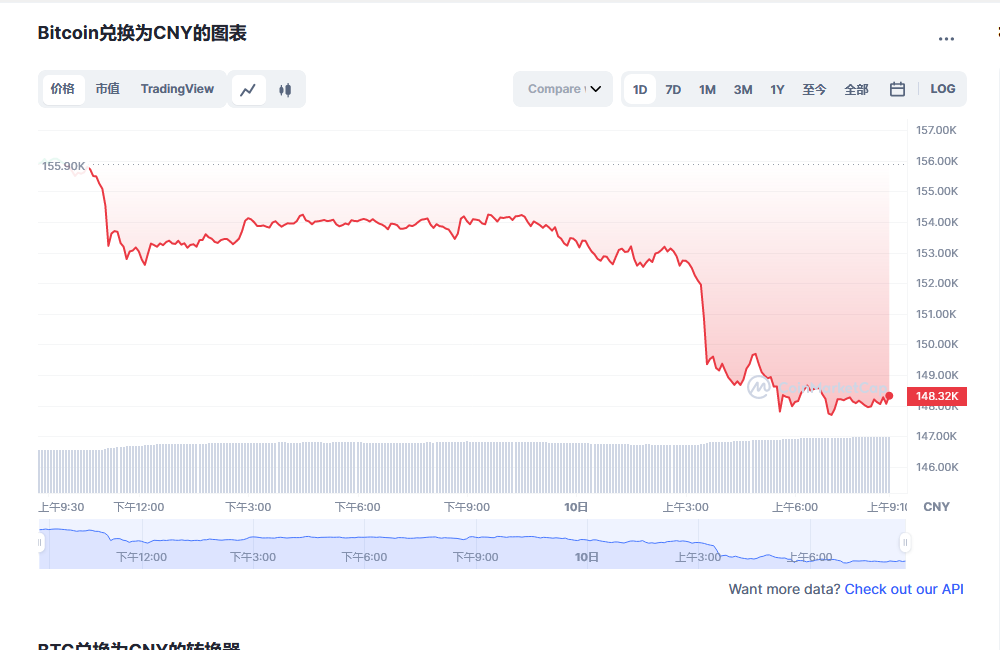Toggle LOG scale on the chart
Viewport: 1000px width, 650px height.
point(943,89)
